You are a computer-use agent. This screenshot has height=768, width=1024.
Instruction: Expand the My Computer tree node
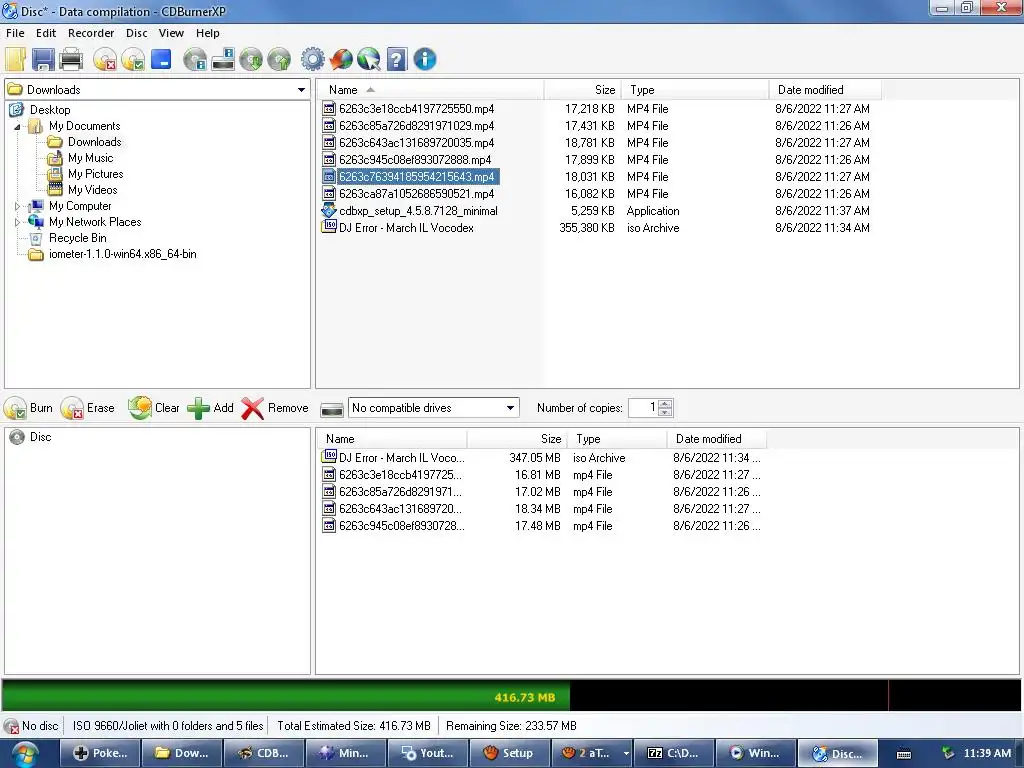coord(18,206)
